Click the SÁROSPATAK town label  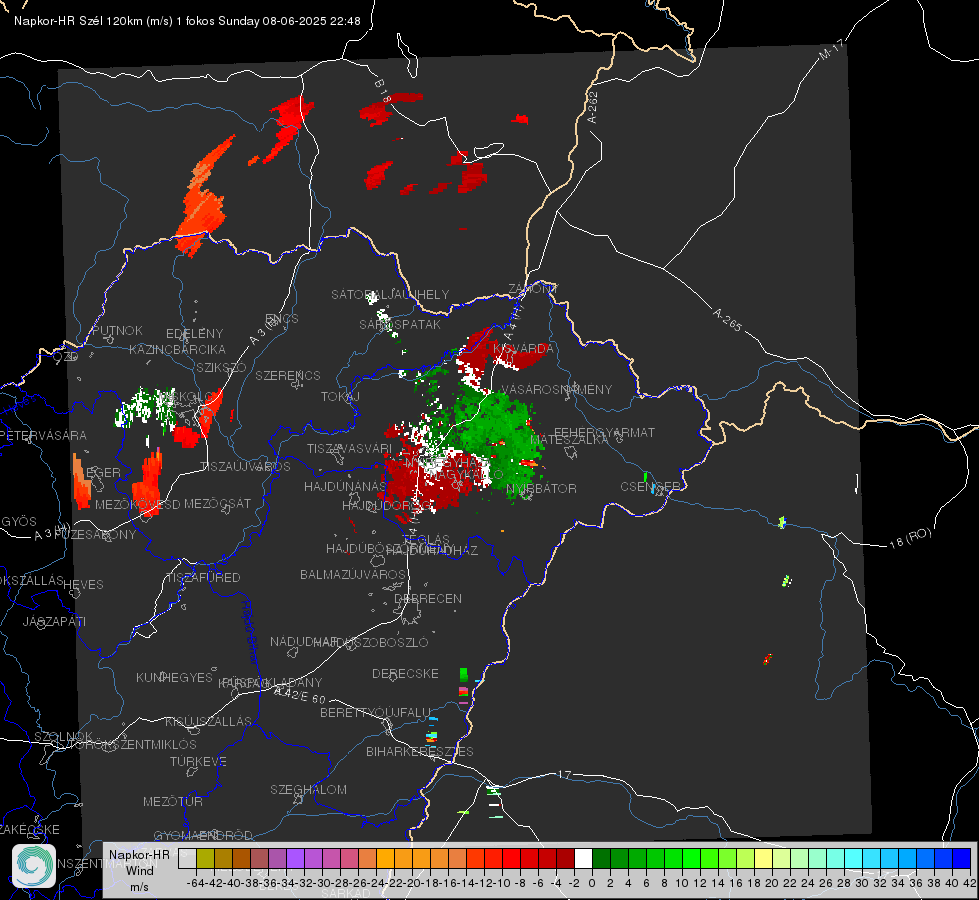point(400,324)
